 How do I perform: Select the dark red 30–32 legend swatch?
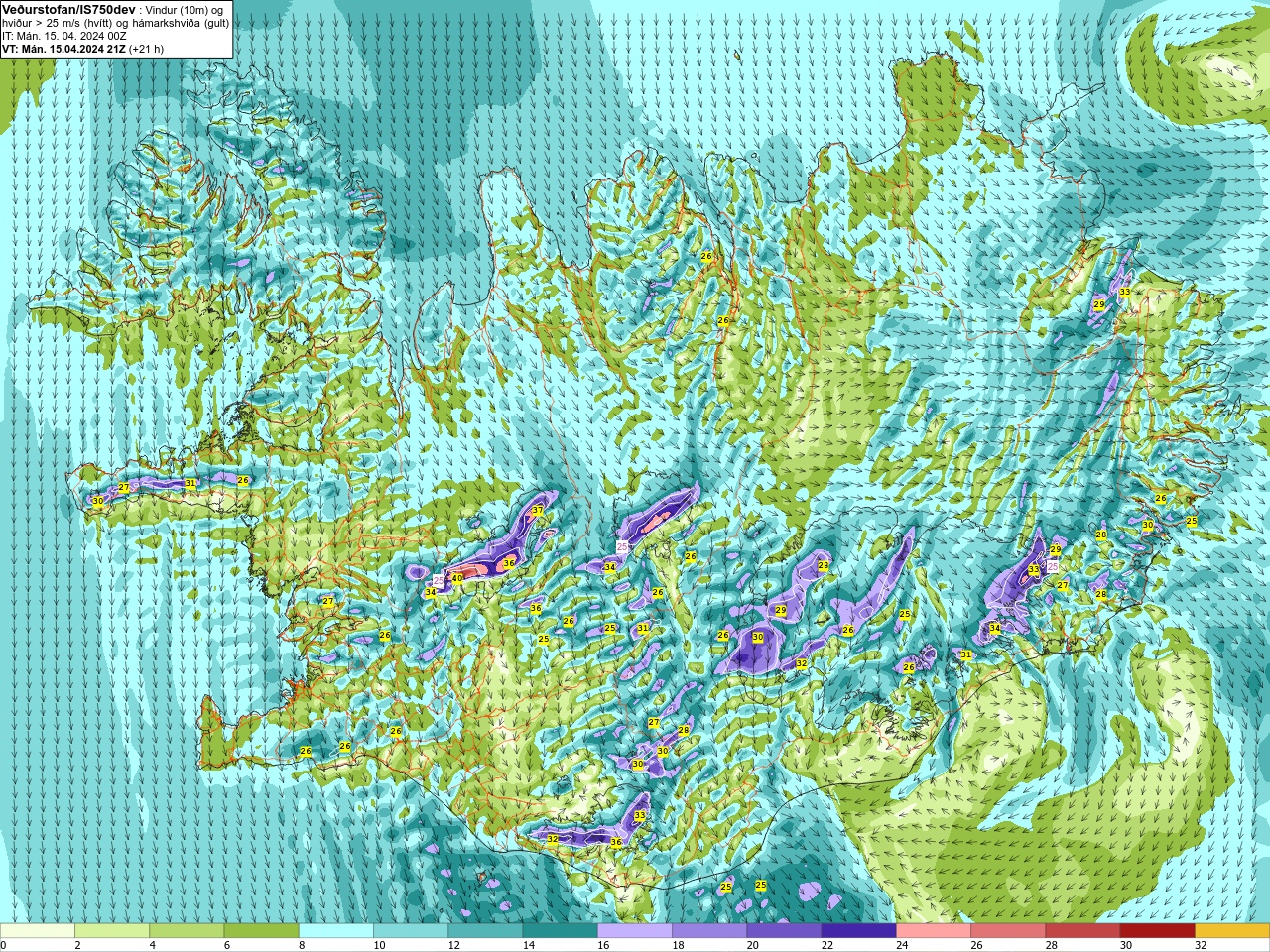pos(1157,931)
